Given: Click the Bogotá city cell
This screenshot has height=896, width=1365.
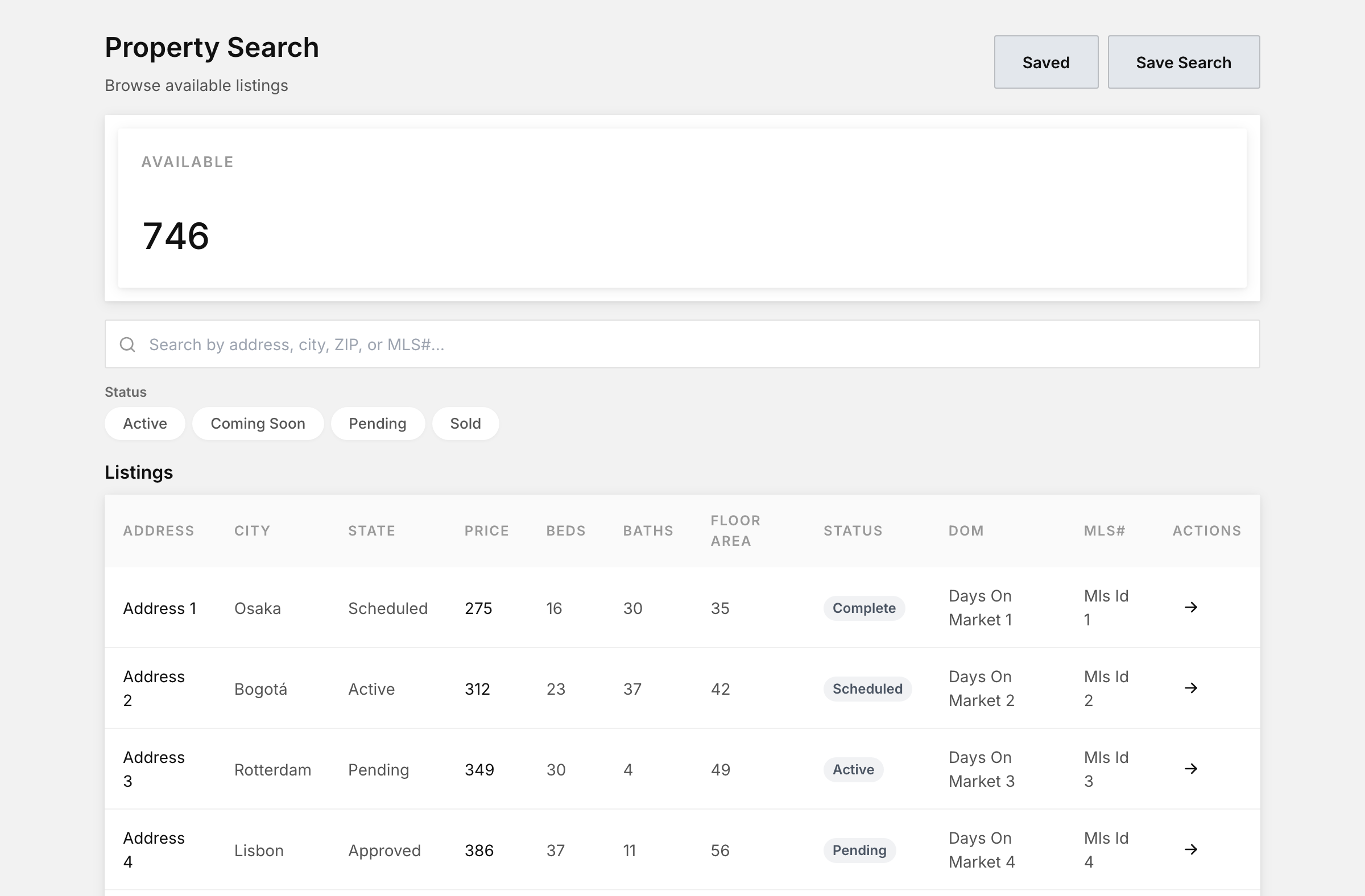Looking at the screenshot, I should (x=261, y=689).
